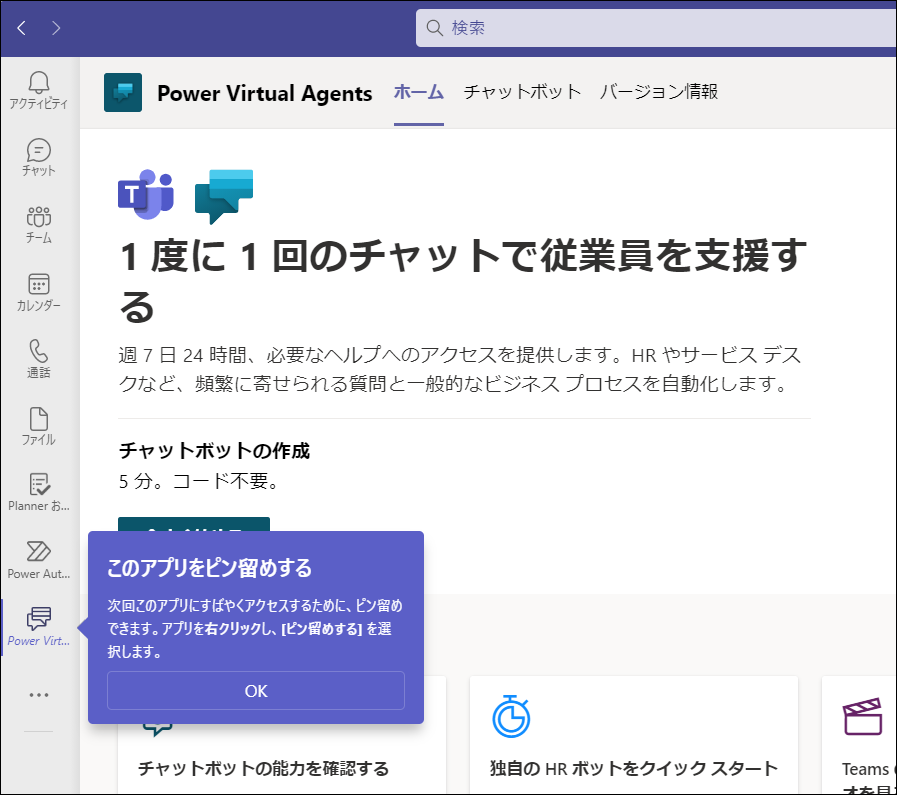Open the Planner app in sidebar
This screenshot has width=897, height=795.
(38, 493)
